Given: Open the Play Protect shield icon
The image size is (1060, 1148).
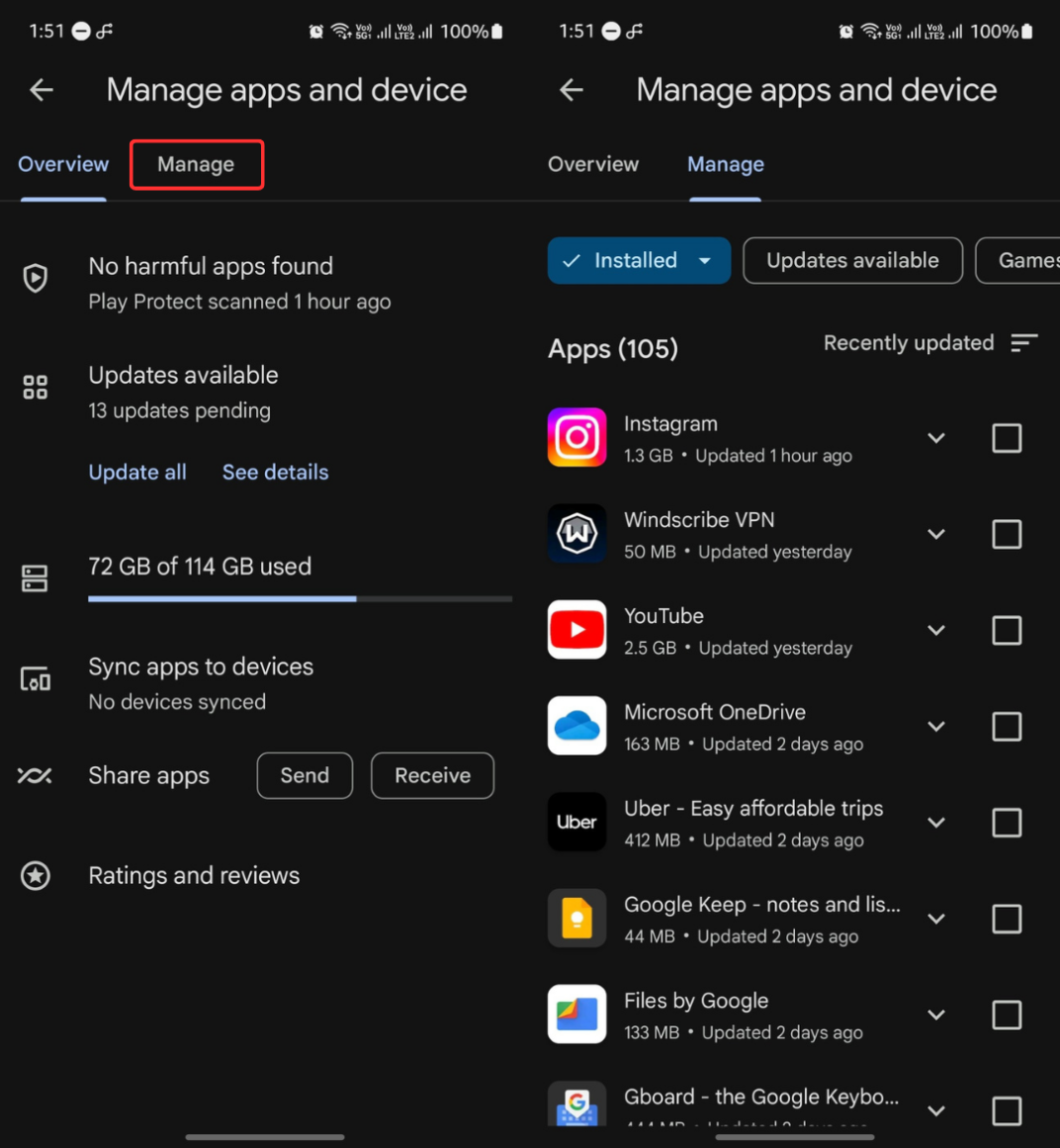Looking at the screenshot, I should coord(36,278).
